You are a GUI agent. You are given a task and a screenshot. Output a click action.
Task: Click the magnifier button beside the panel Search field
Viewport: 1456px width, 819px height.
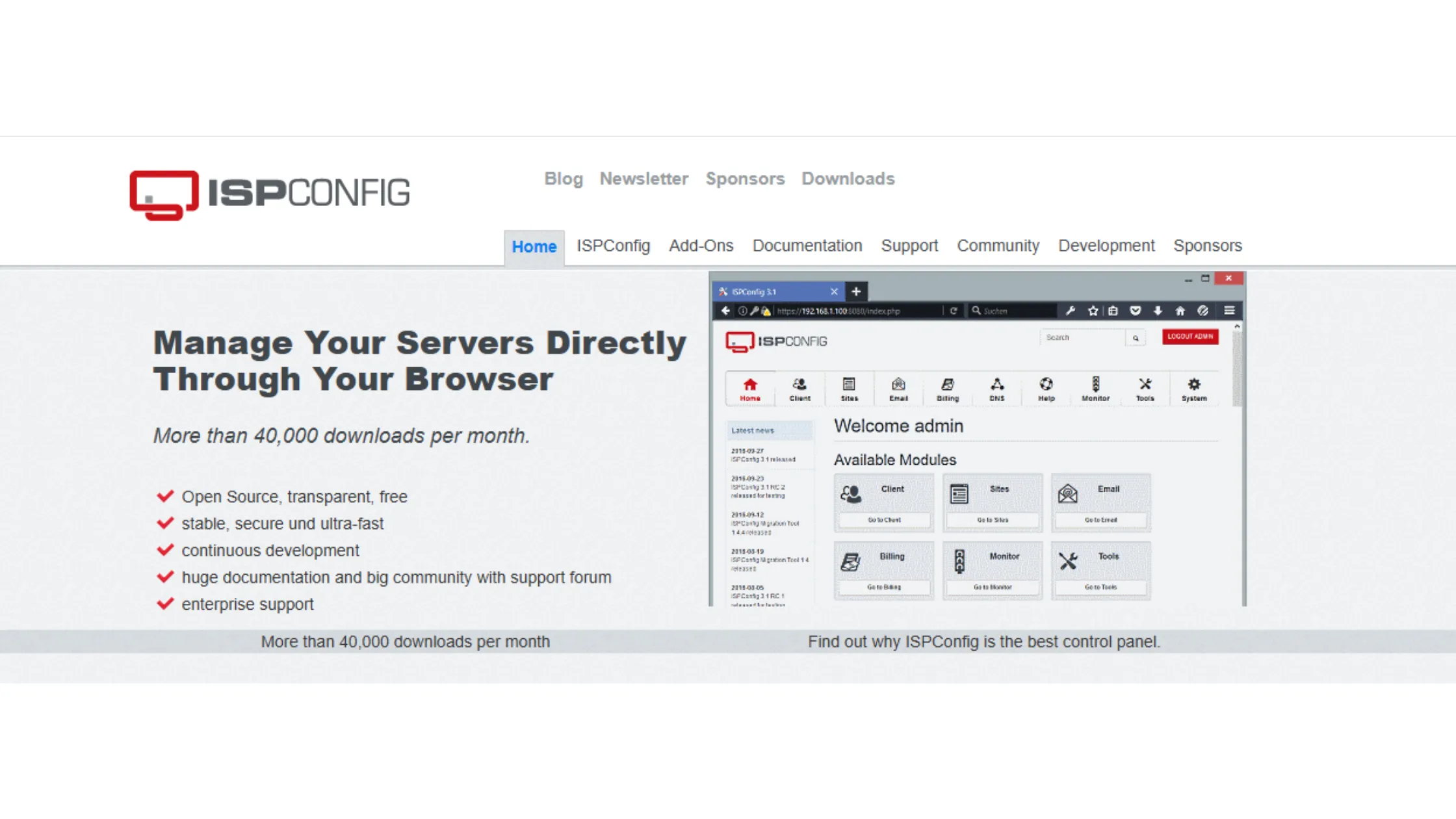(1136, 338)
